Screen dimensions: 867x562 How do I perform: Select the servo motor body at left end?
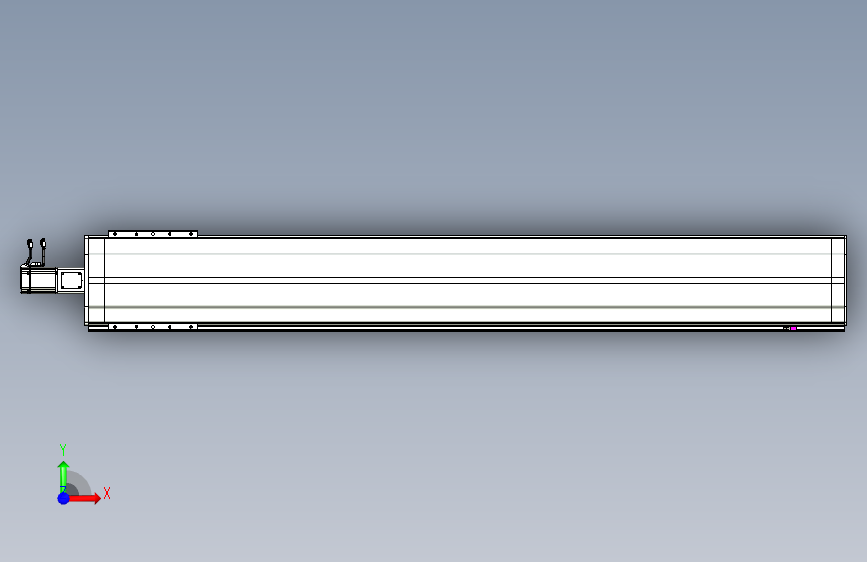[39, 280]
